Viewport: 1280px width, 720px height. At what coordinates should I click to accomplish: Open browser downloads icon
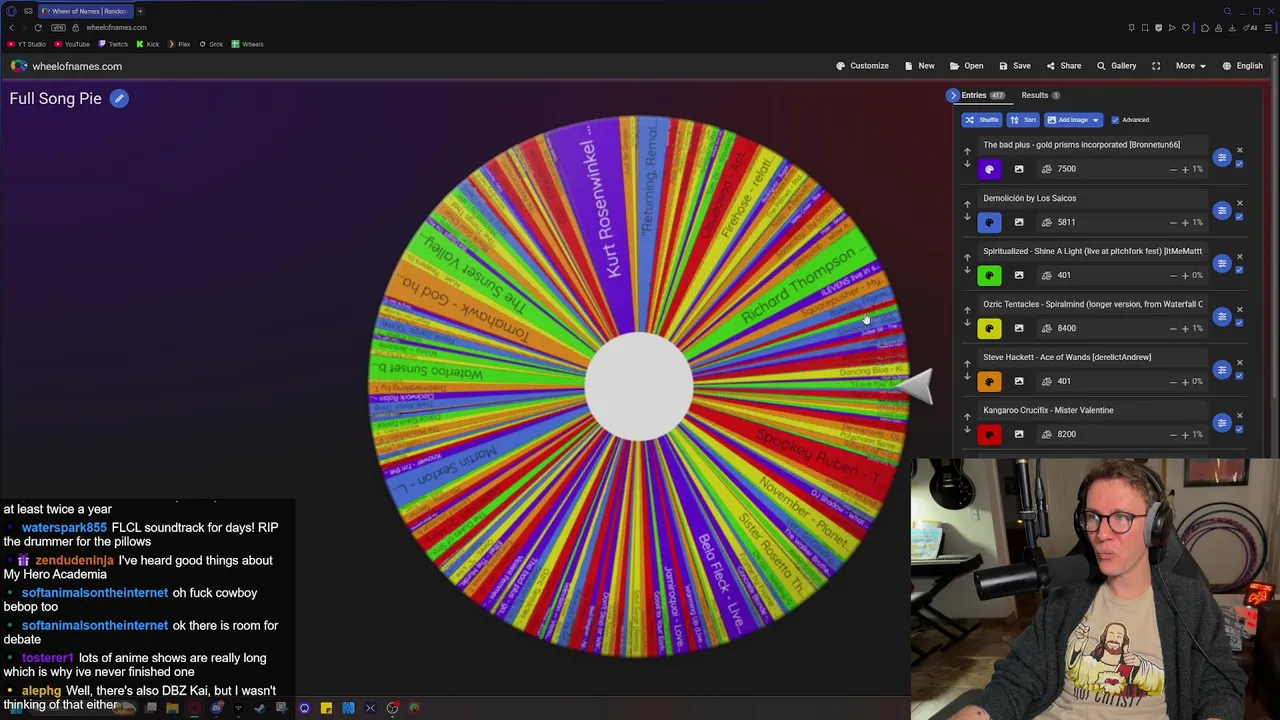pos(1231,28)
